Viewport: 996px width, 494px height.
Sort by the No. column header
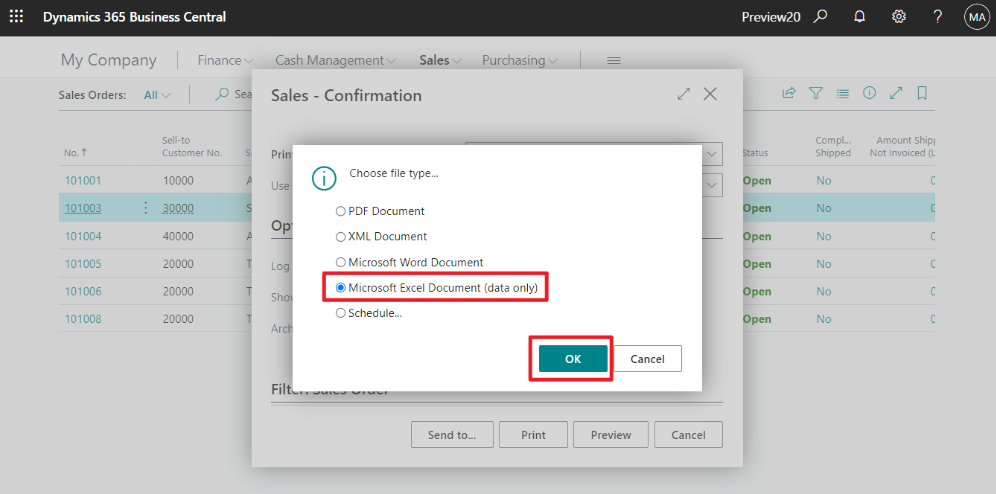pos(76,152)
